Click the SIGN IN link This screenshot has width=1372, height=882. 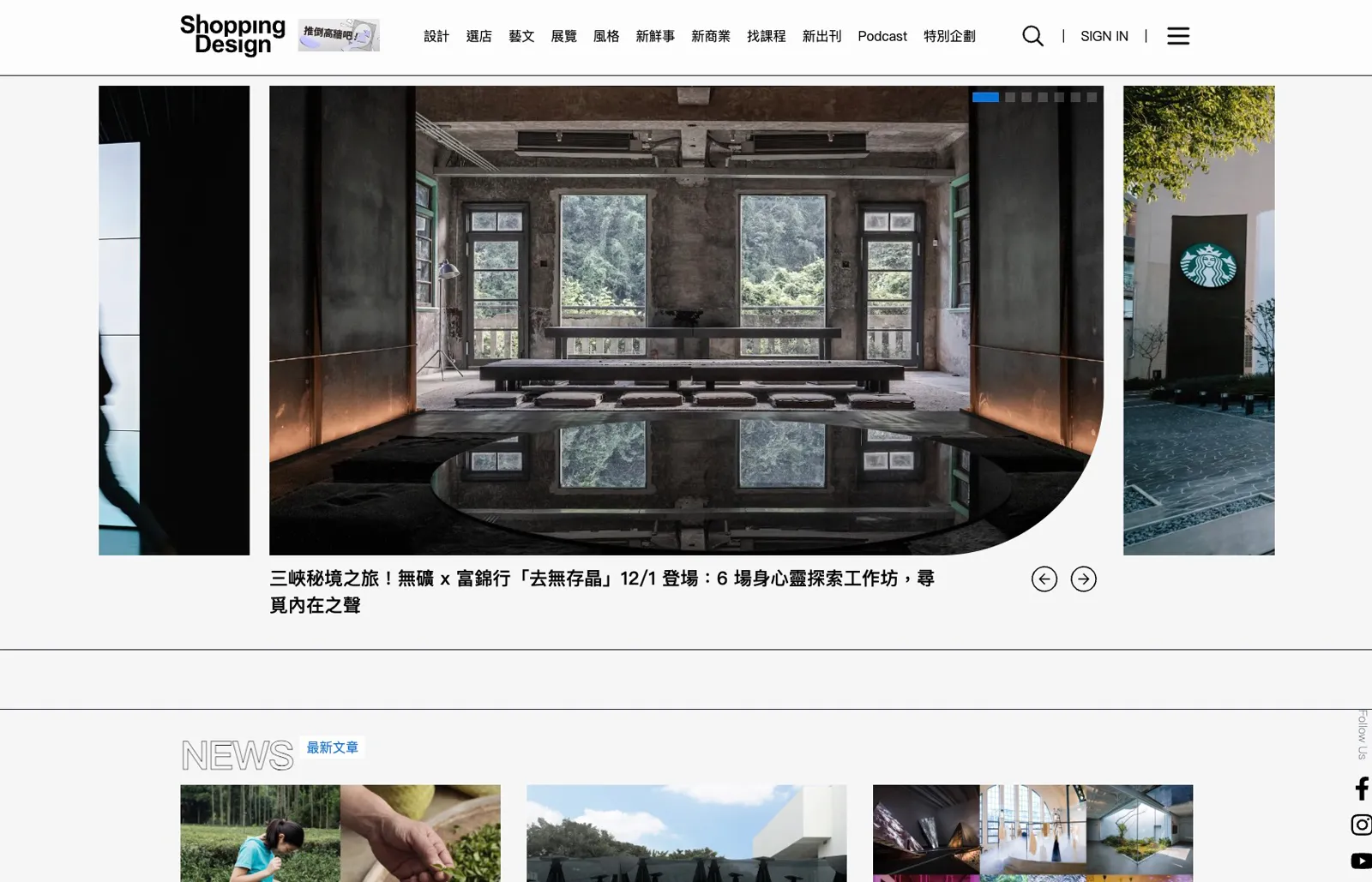coord(1104,36)
